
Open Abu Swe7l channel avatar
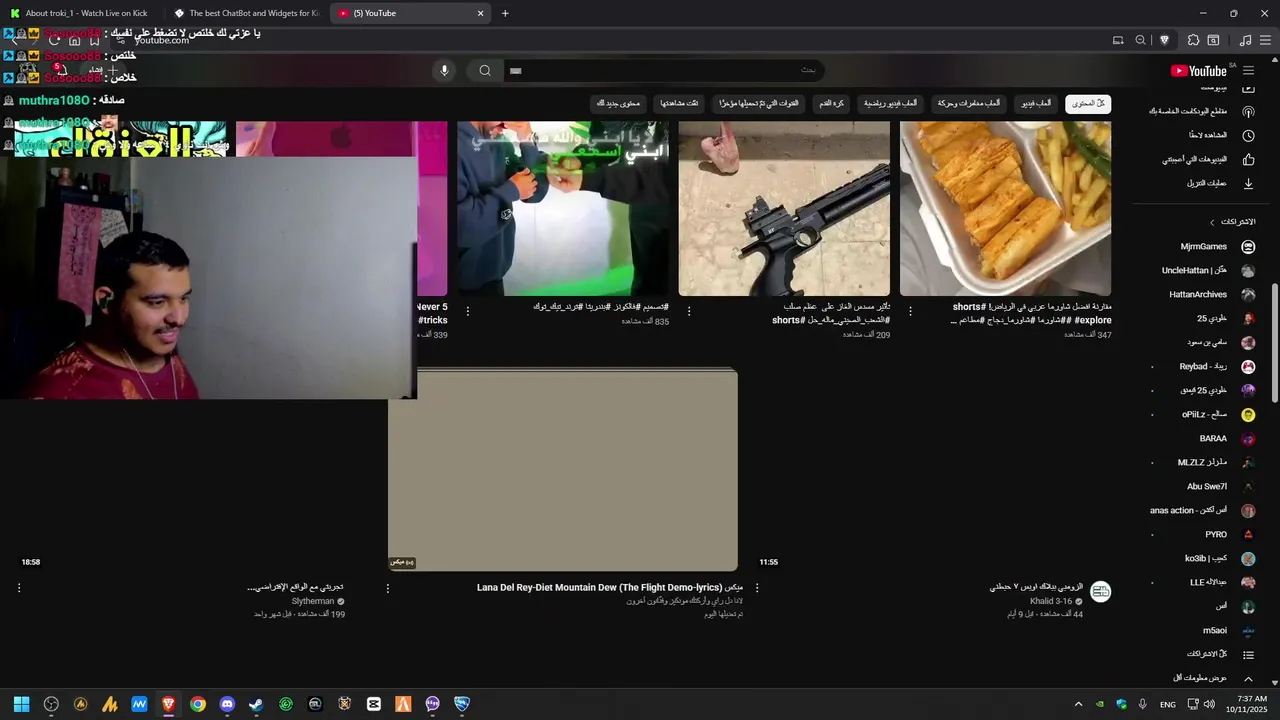click(1248, 486)
